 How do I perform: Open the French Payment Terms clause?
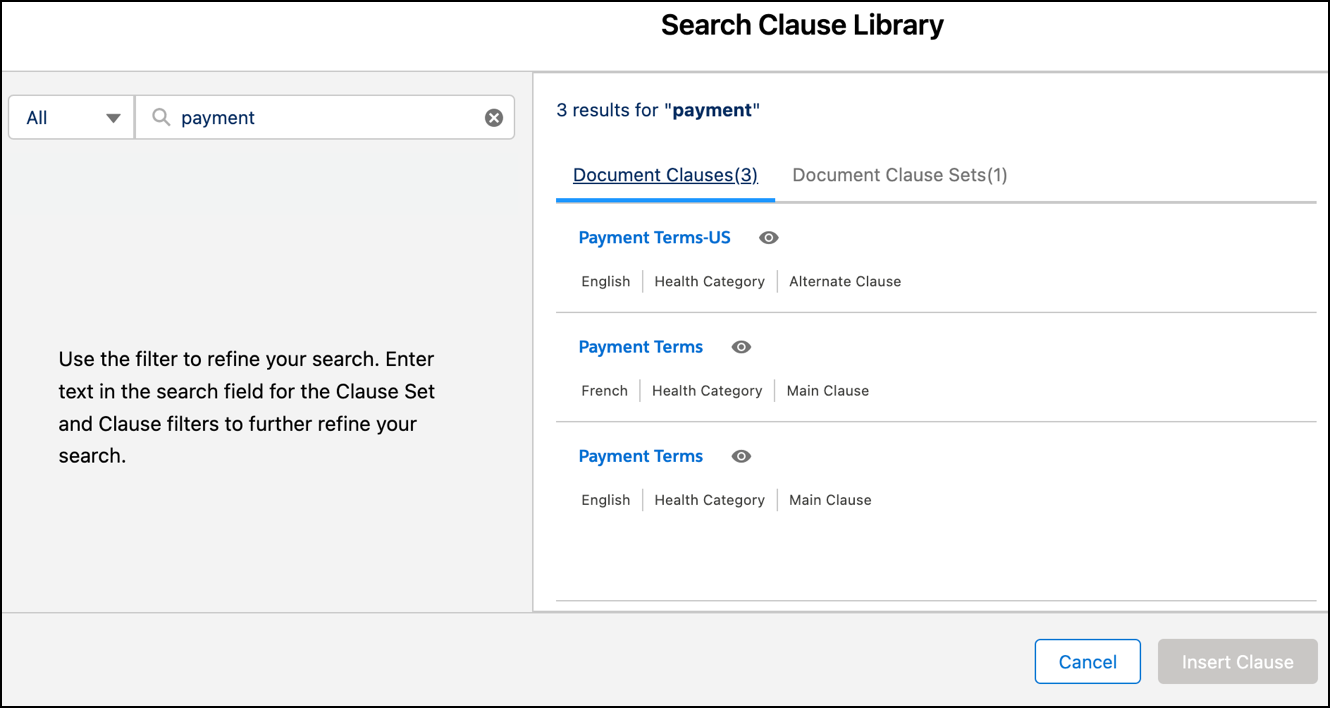coord(641,346)
